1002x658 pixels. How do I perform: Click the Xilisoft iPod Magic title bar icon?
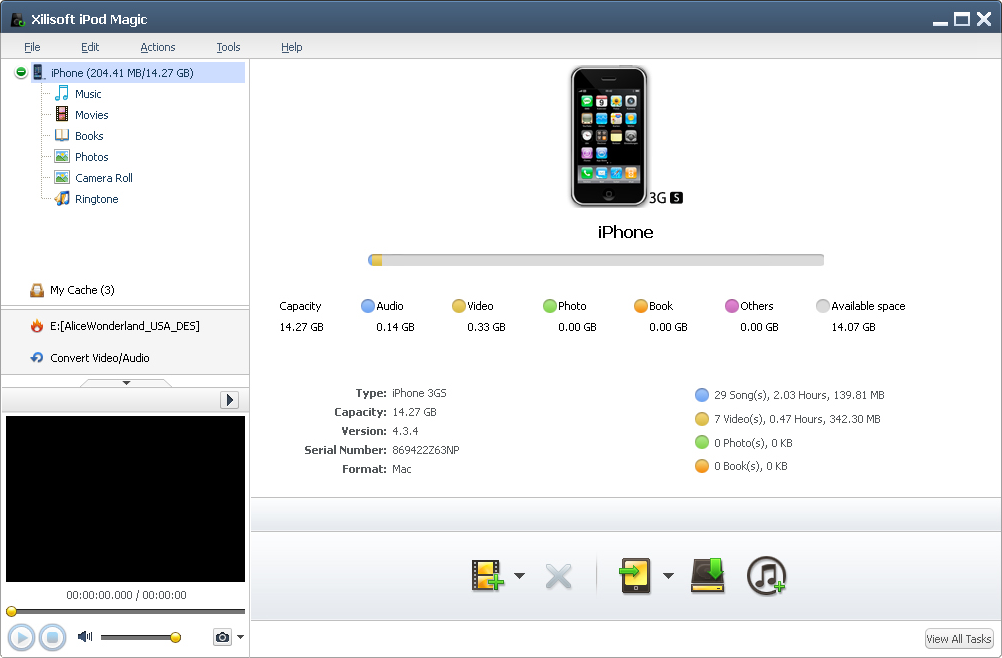point(17,19)
